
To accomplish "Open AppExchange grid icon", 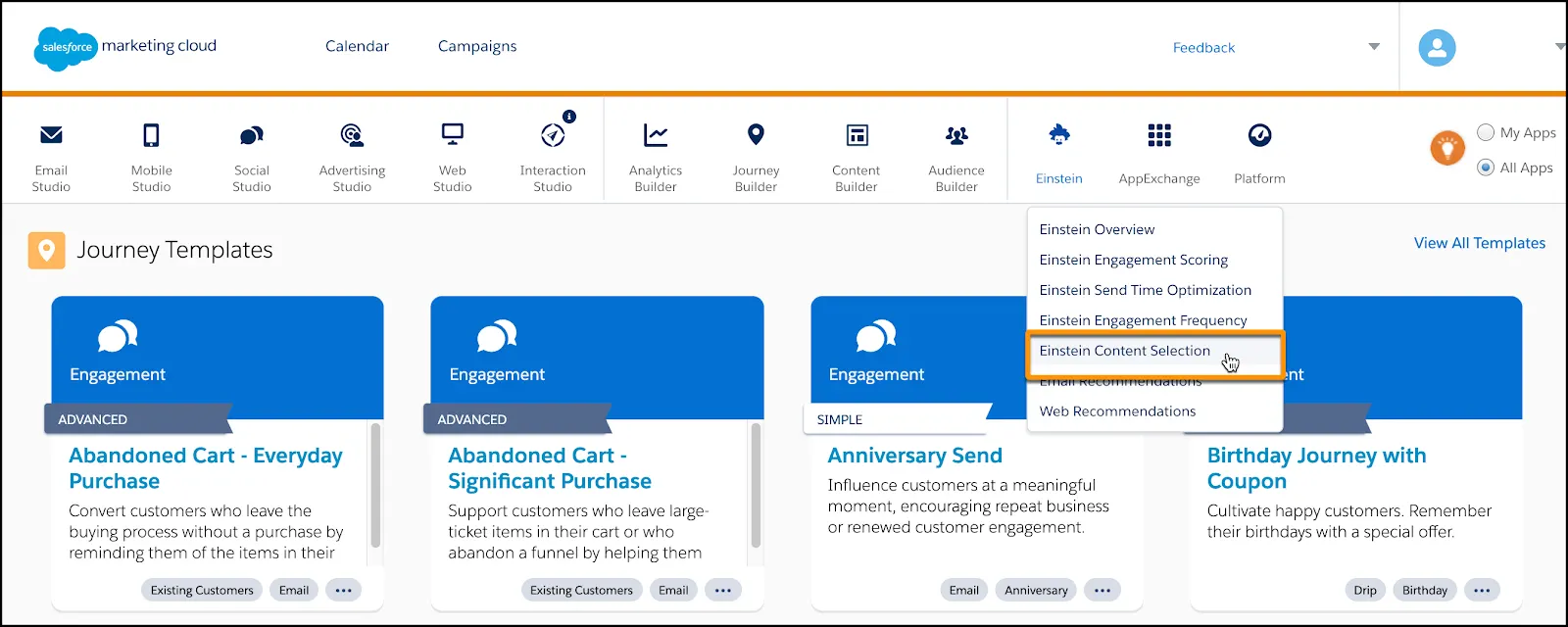I will pos(1159,135).
